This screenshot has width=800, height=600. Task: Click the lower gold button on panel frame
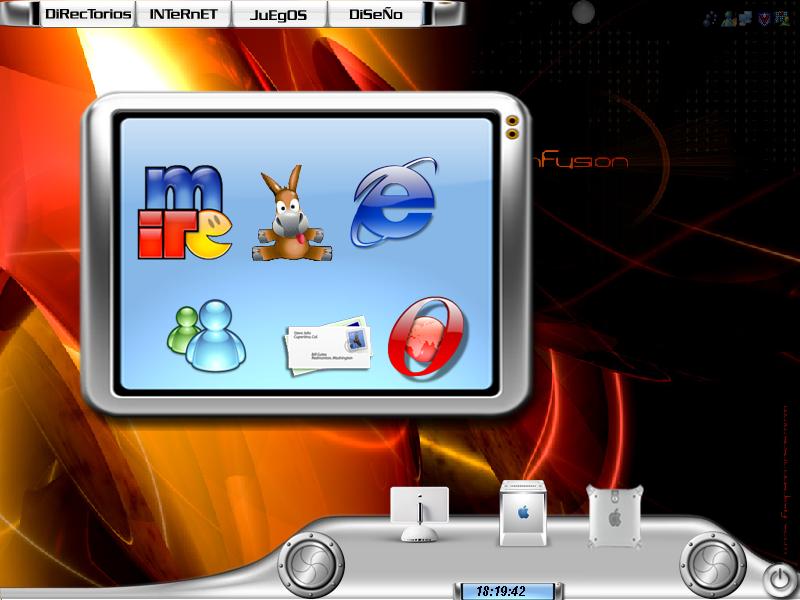[x=512, y=134]
